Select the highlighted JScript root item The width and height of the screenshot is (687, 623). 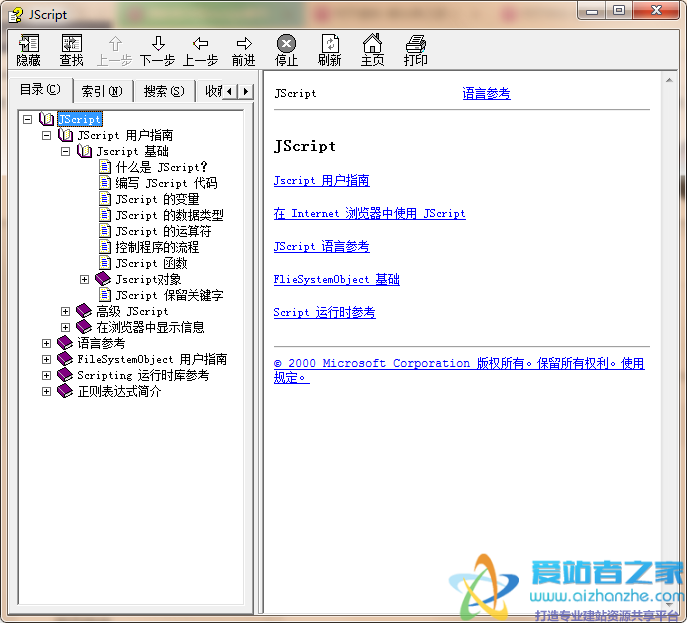80,119
